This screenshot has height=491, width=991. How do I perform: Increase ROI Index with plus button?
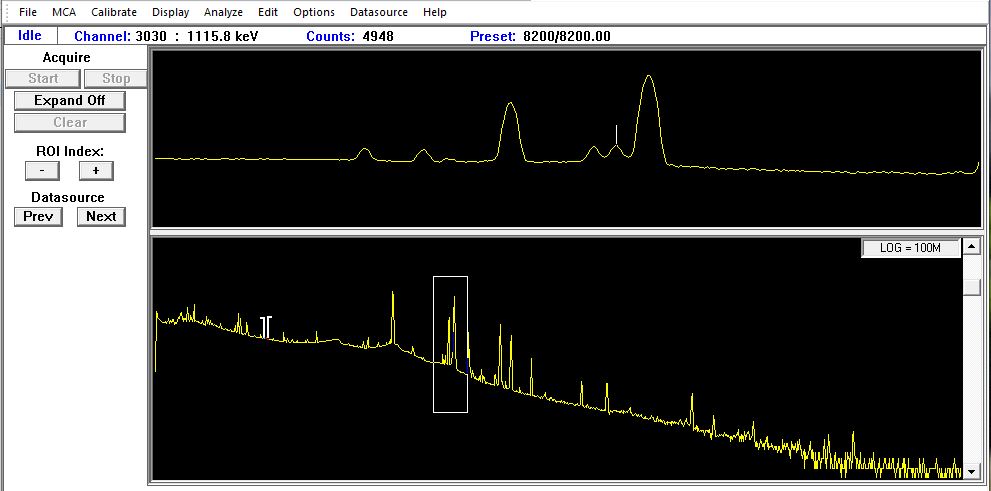tap(96, 170)
